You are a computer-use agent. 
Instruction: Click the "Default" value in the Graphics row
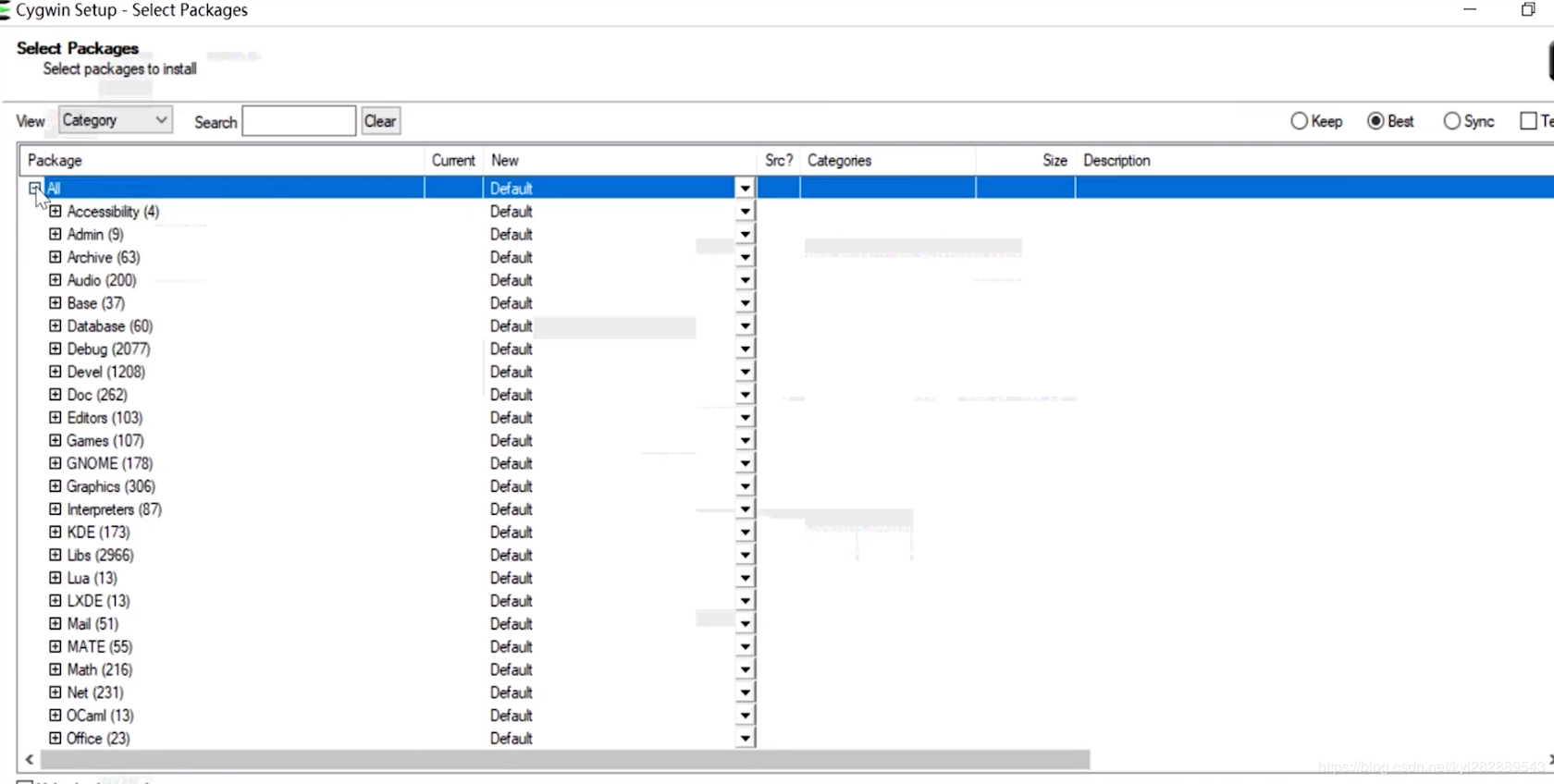click(x=512, y=486)
